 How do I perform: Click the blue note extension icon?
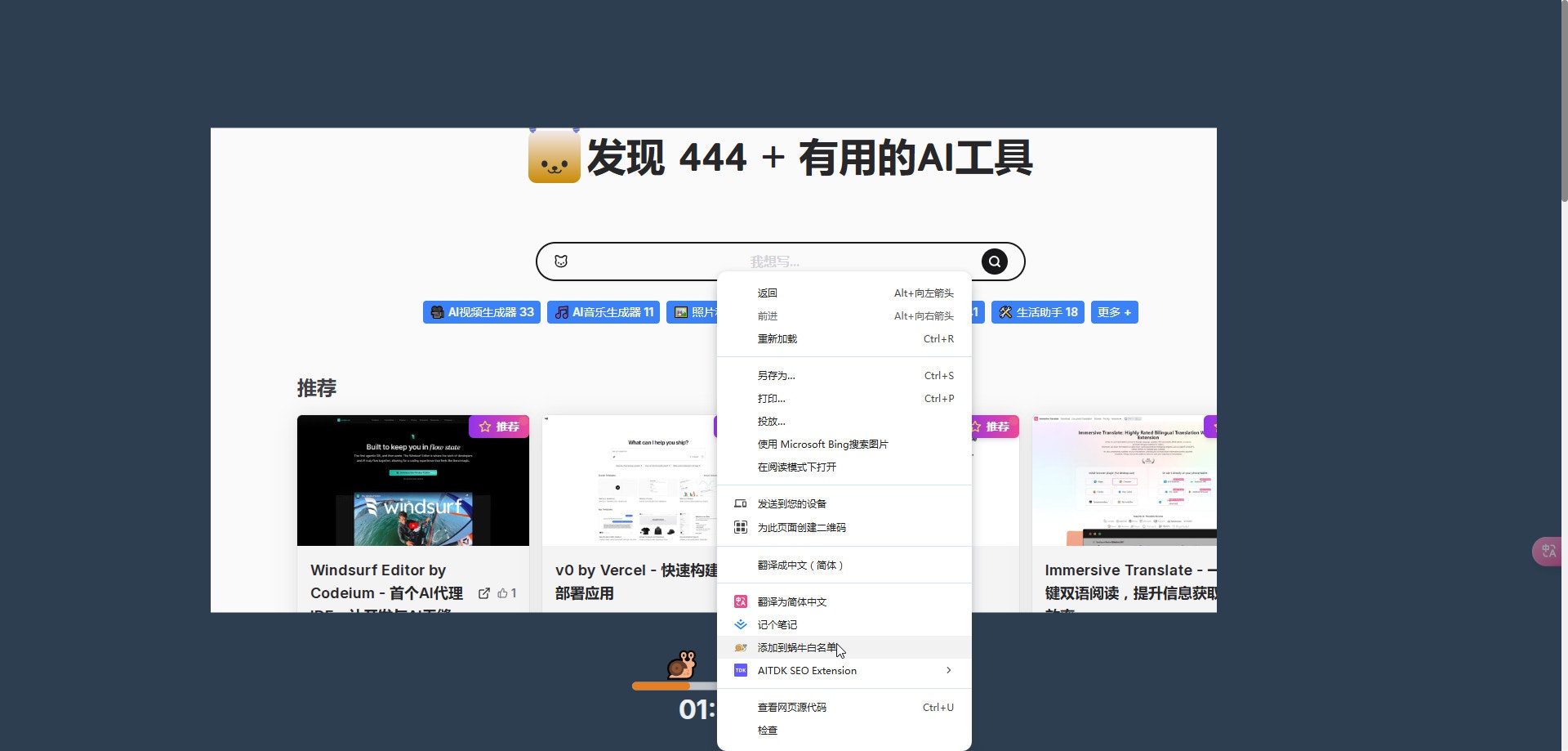point(741,624)
